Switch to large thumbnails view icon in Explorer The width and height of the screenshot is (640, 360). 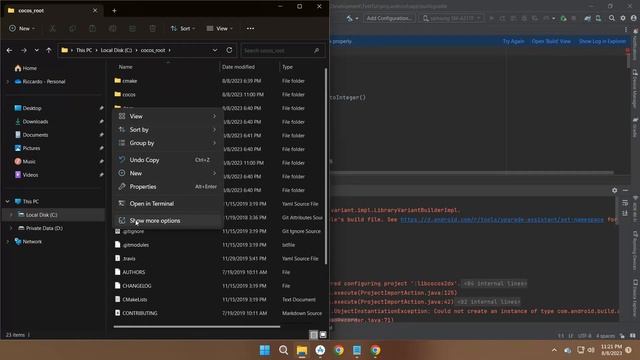323,335
